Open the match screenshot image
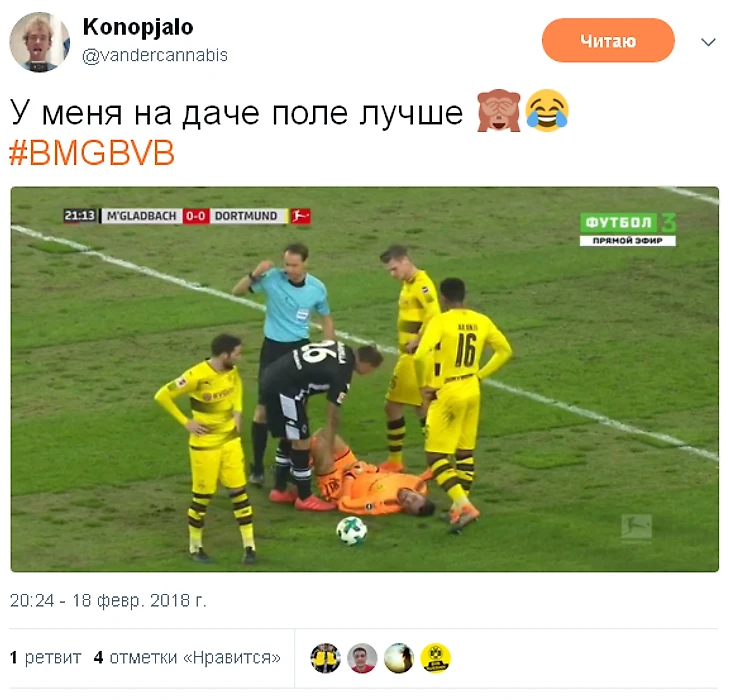The width and height of the screenshot is (730, 700). pyautogui.click(x=365, y=379)
